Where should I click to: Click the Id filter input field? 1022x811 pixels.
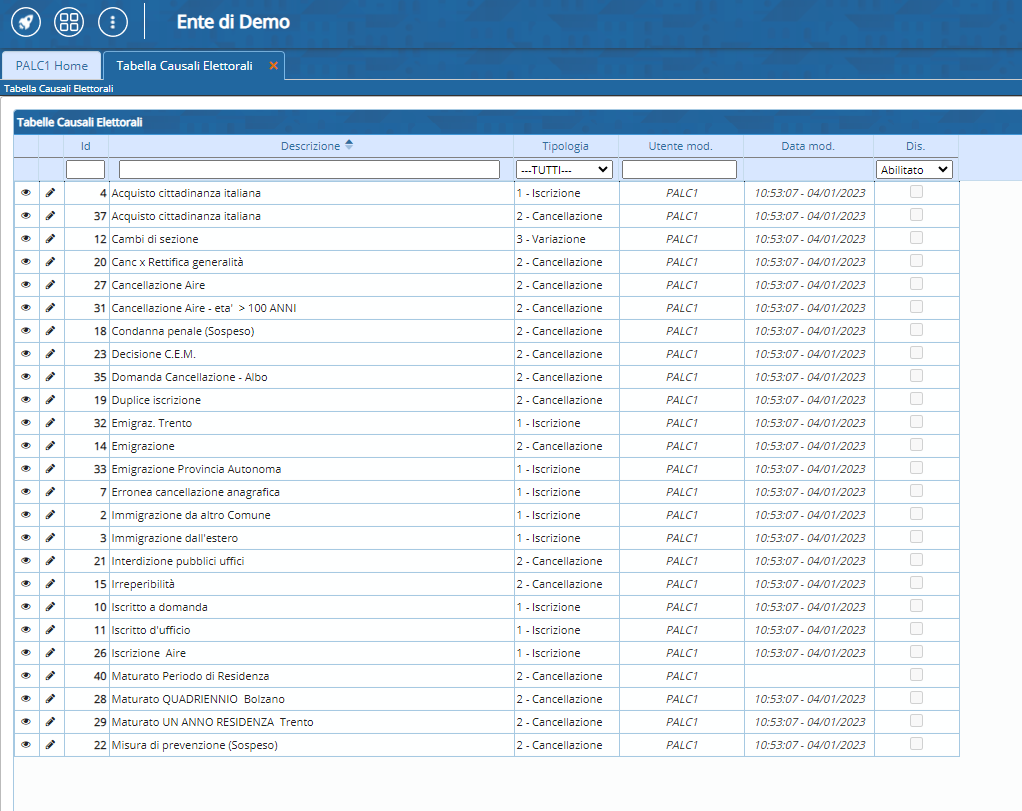[86, 170]
